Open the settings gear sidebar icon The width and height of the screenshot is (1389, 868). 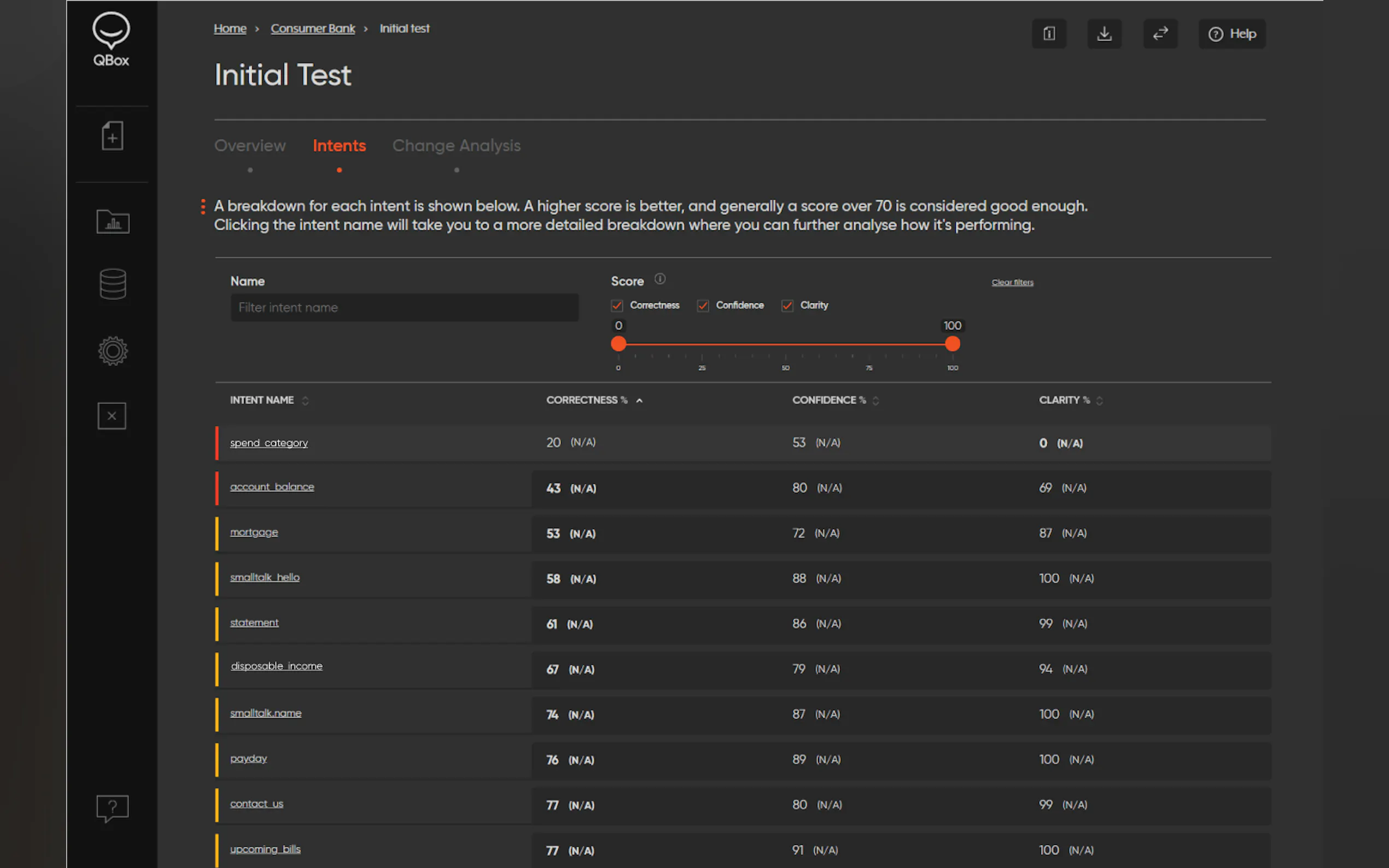(x=113, y=351)
